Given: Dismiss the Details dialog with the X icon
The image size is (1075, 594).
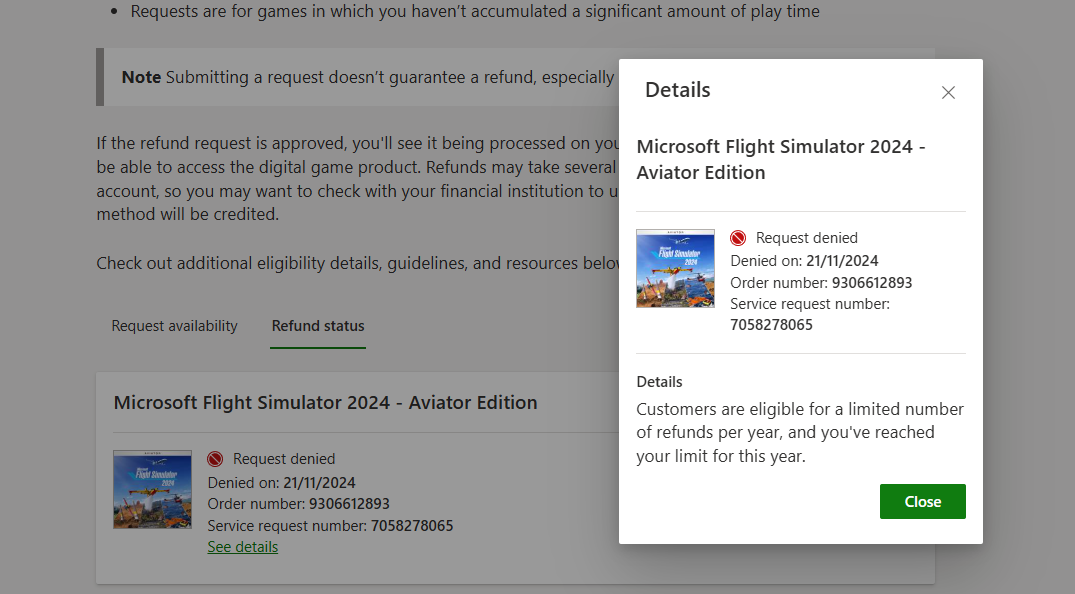Looking at the screenshot, I should click(x=948, y=93).
